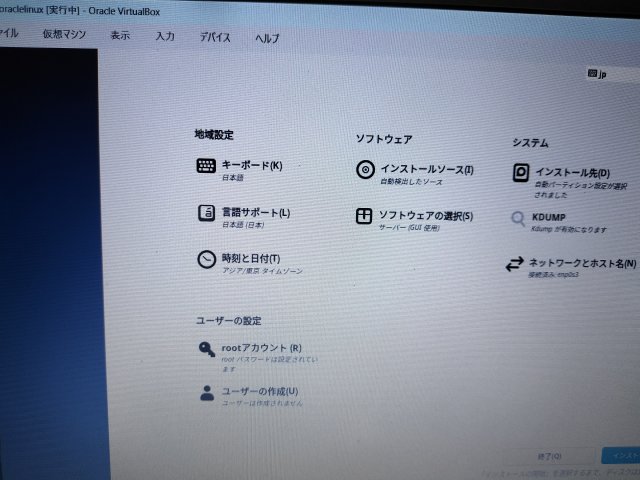The height and width of the screenshot is (480, 640).
Task: Open the 表示 menu
Action: pyautogui.click(x=120, y=36)
